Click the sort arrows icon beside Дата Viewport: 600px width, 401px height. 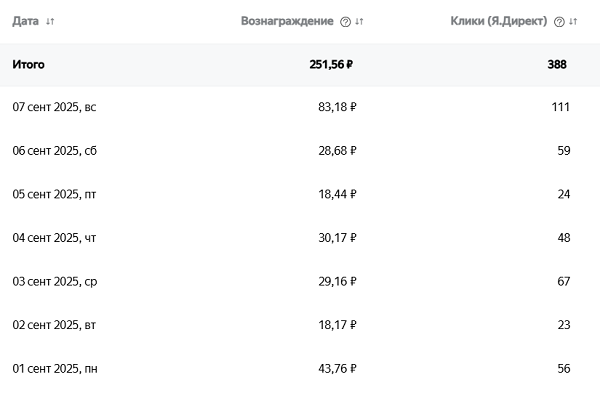click(x=50, y=21)
